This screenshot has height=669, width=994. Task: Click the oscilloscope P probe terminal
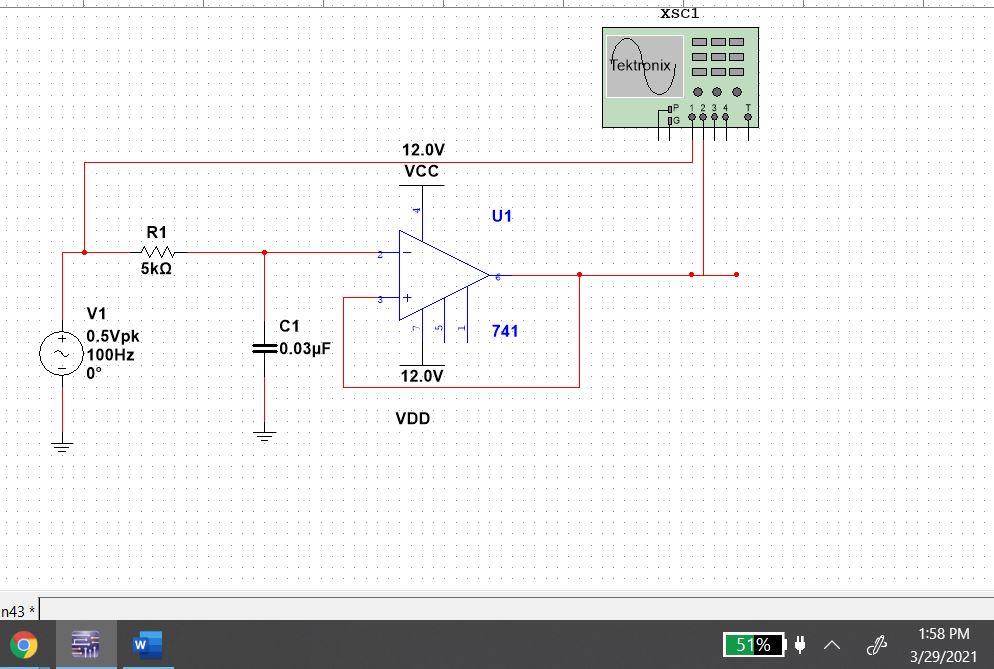(x=670, y=109)
